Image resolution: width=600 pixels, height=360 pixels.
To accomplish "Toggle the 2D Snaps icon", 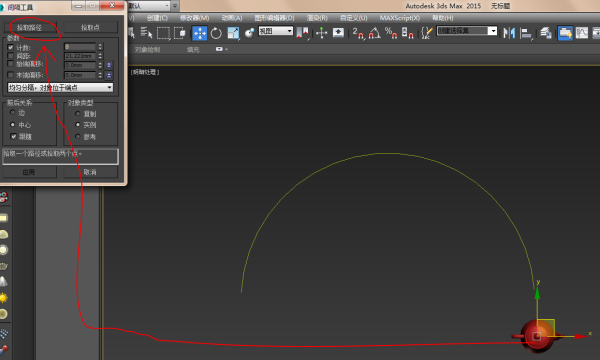I will pyautogui.click(x=358, y=33).
